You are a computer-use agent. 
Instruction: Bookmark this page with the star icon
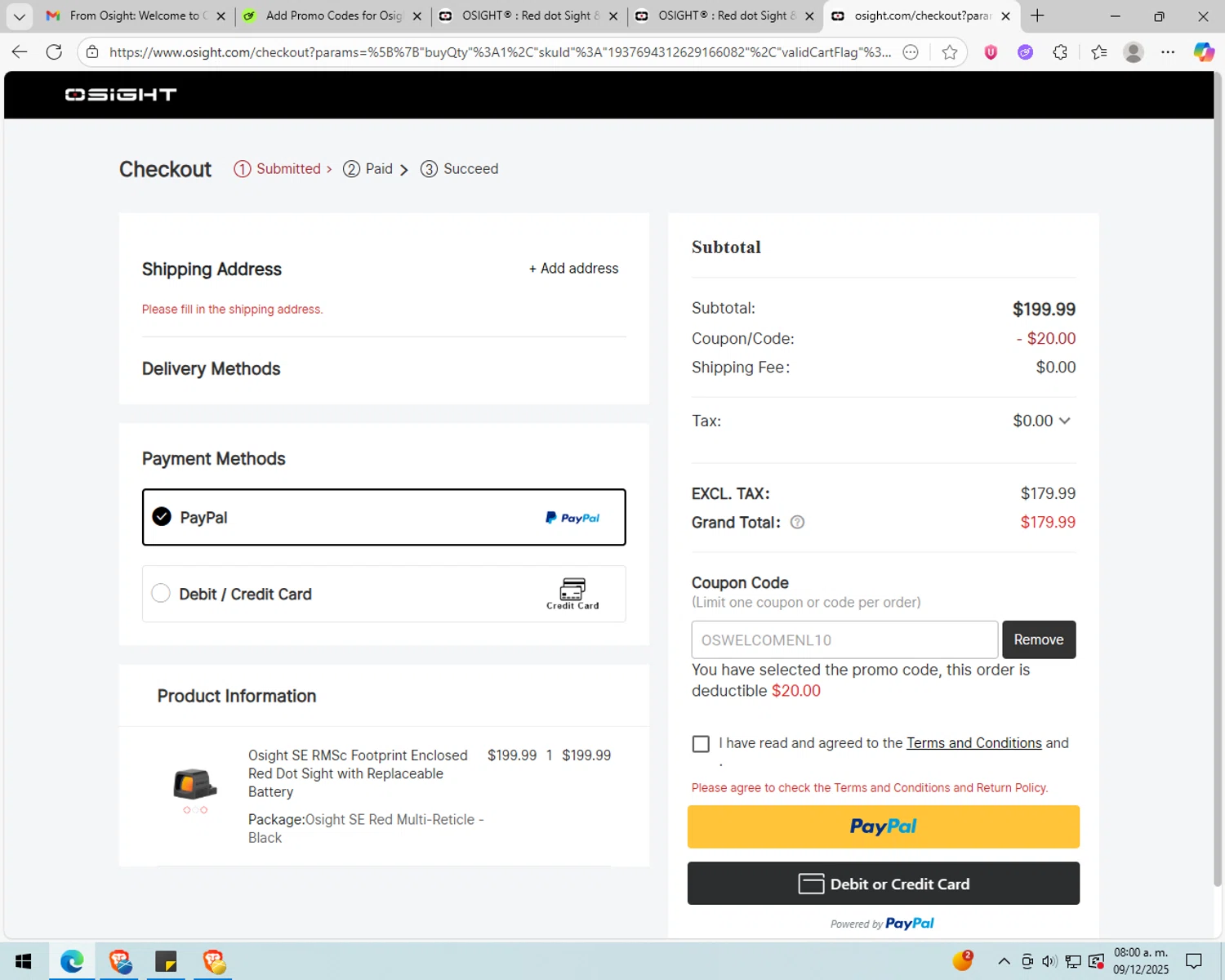click(x=949, y=52)
